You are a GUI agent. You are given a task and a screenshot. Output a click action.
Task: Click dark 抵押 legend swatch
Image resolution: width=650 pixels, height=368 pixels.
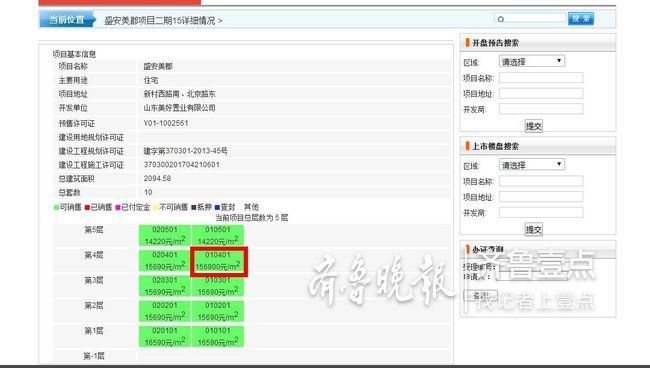tap(194, 207)
